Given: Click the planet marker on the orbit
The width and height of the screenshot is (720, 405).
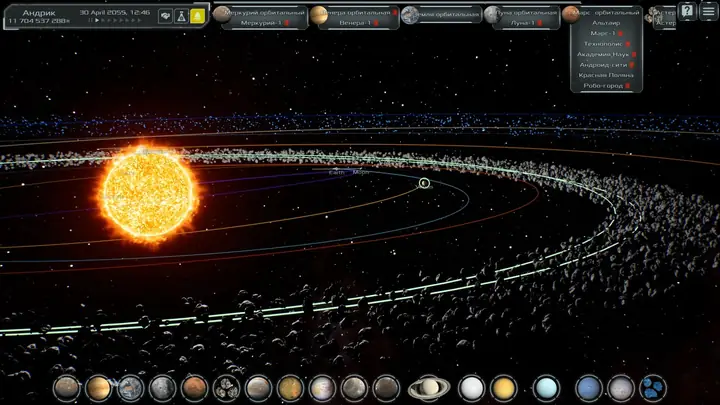Looking at the screenshot, I should 424,182.
